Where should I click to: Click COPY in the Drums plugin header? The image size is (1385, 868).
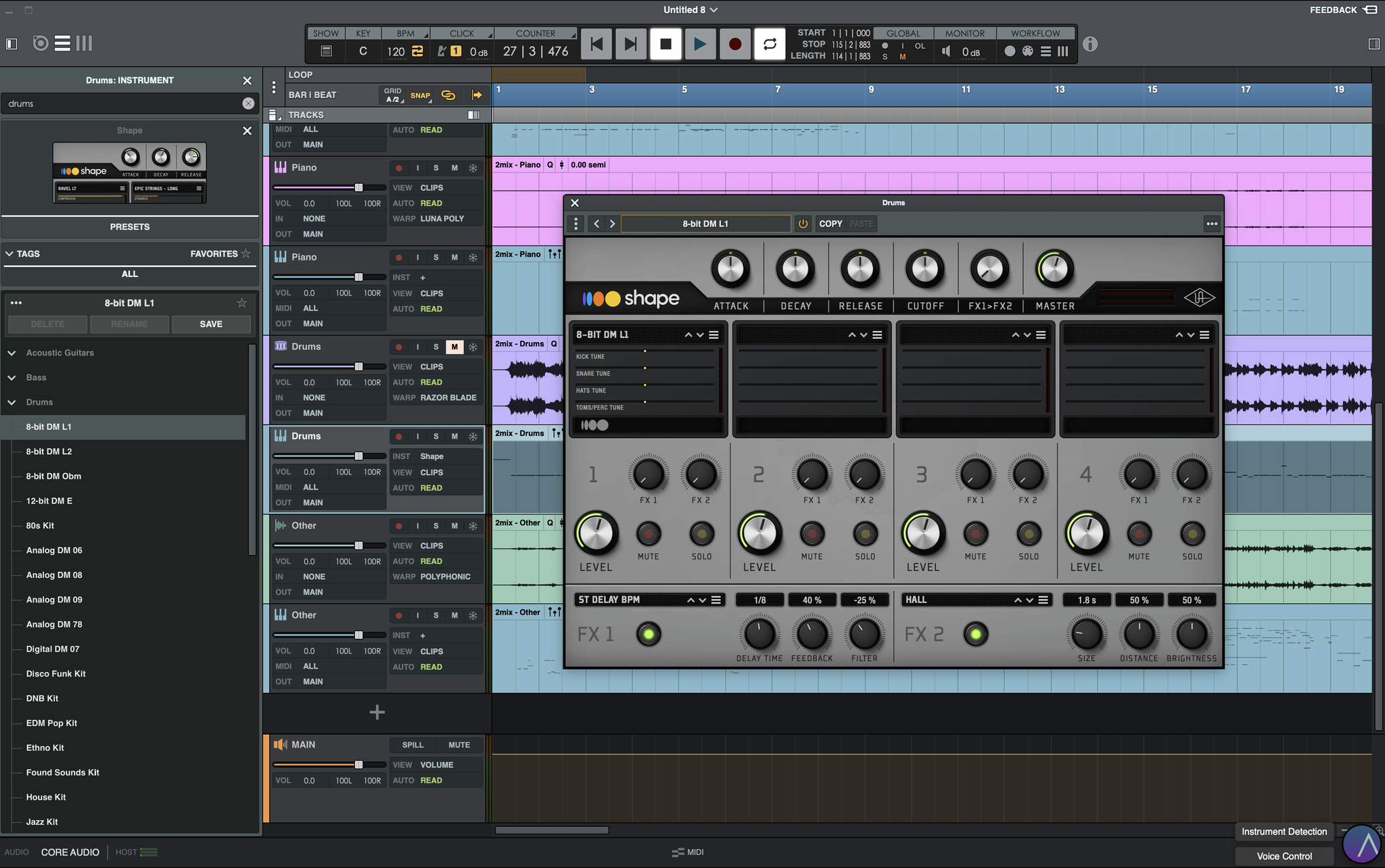[830, 224]
